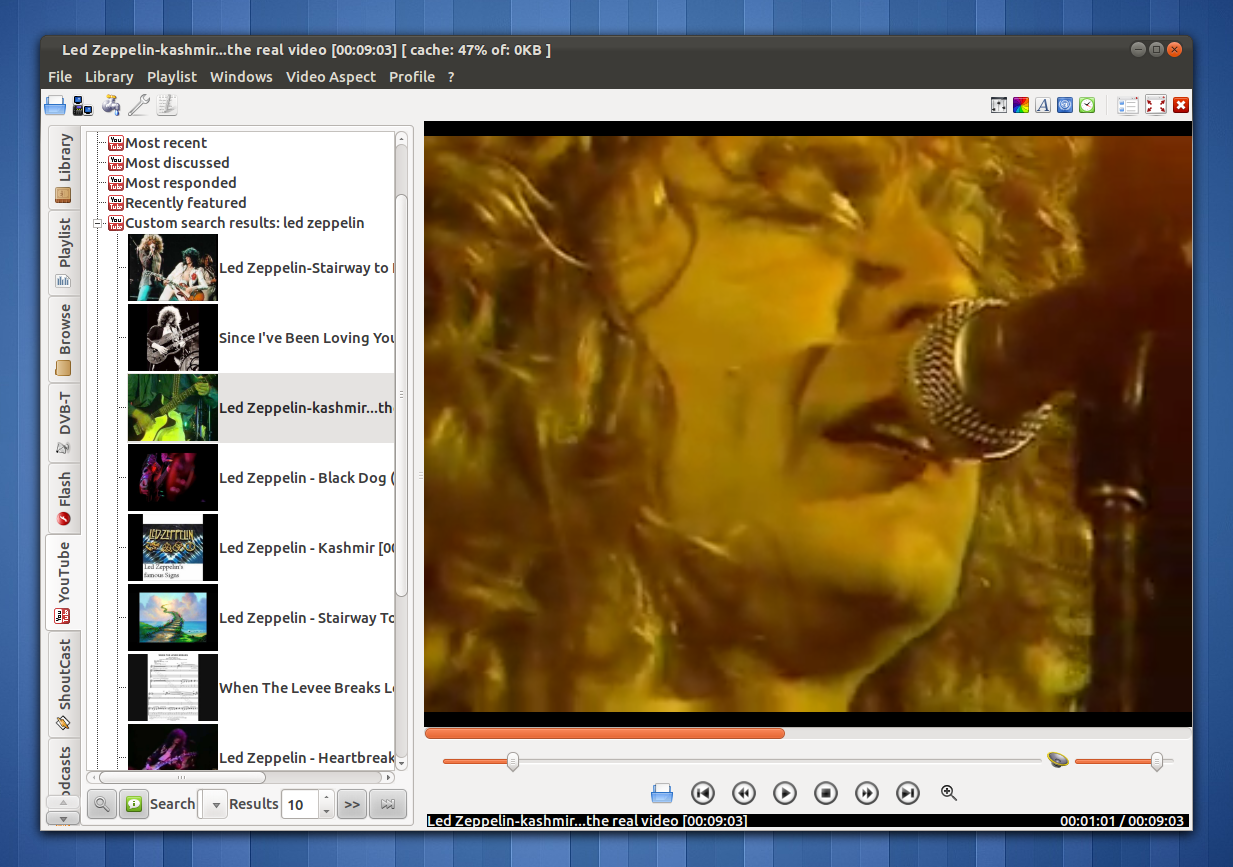Go to next results page with >> button
This screenshot has width=1233, height=867.
tap(351, 804)
